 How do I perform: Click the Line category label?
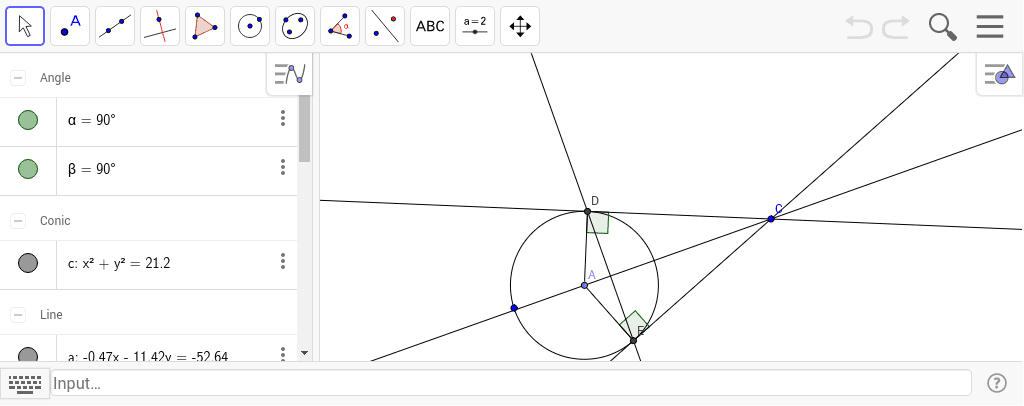(51, 315)
